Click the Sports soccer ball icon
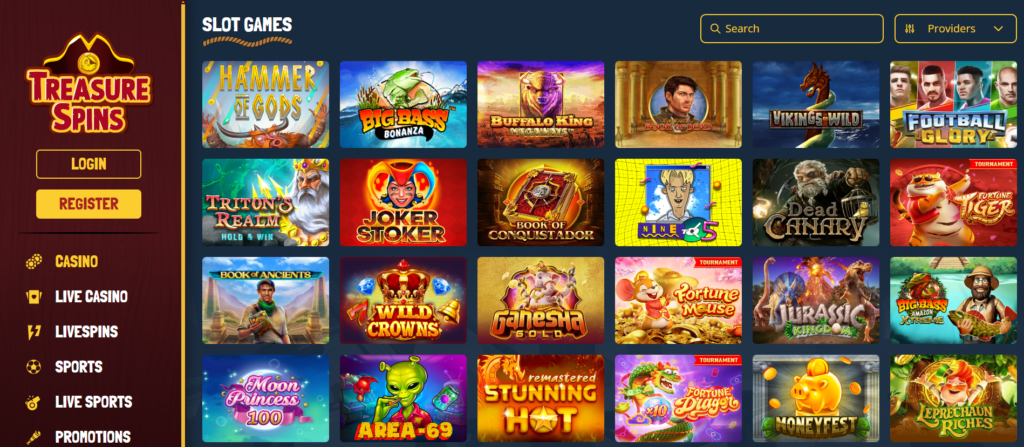1024x447 pixels. [34, 367]
